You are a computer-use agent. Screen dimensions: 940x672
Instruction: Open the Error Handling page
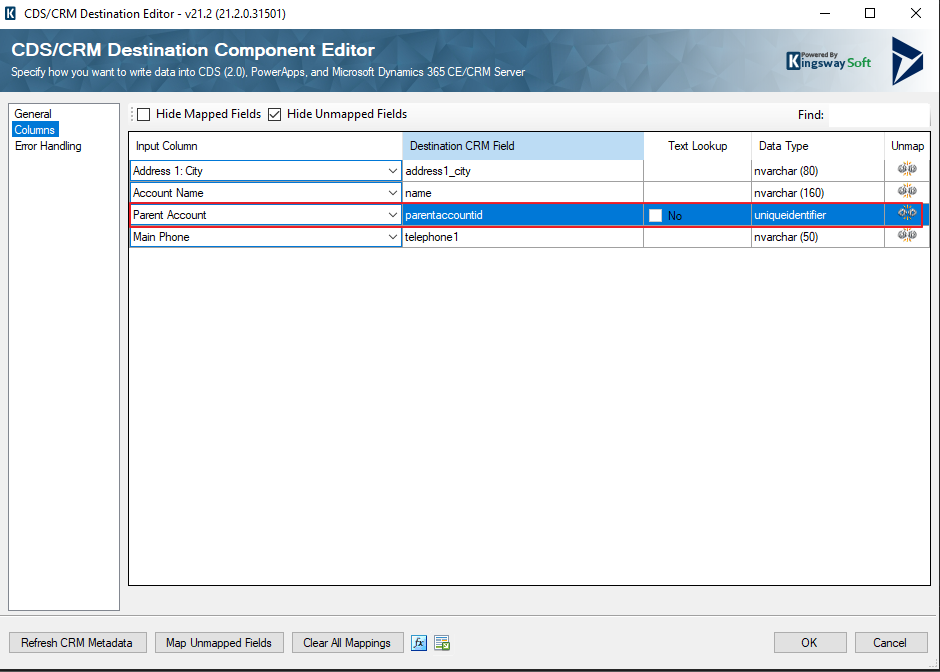pos(48,146)
